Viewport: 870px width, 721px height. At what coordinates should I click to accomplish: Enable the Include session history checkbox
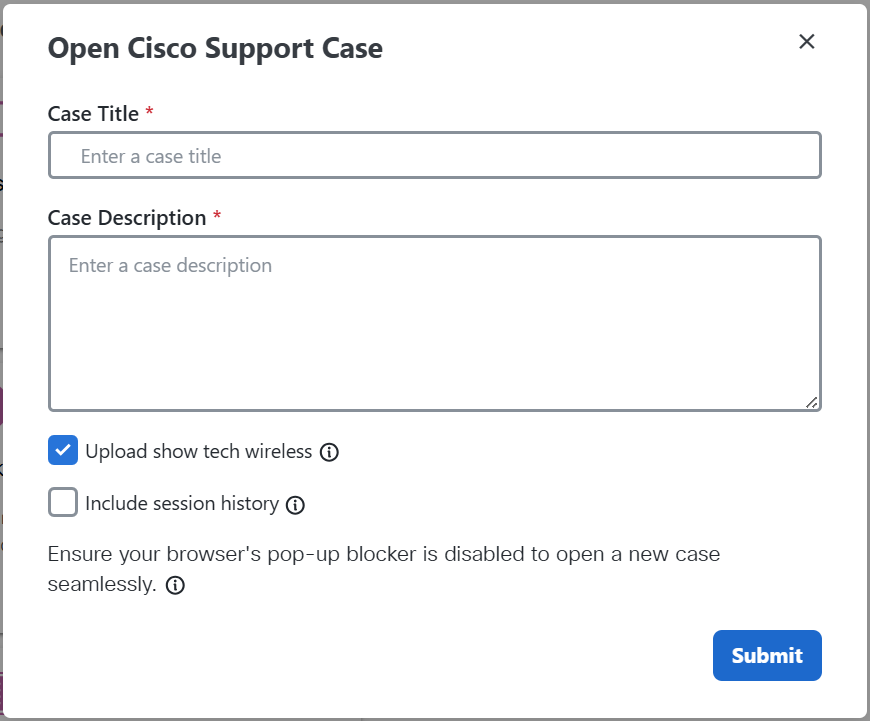tap(63, 502)
